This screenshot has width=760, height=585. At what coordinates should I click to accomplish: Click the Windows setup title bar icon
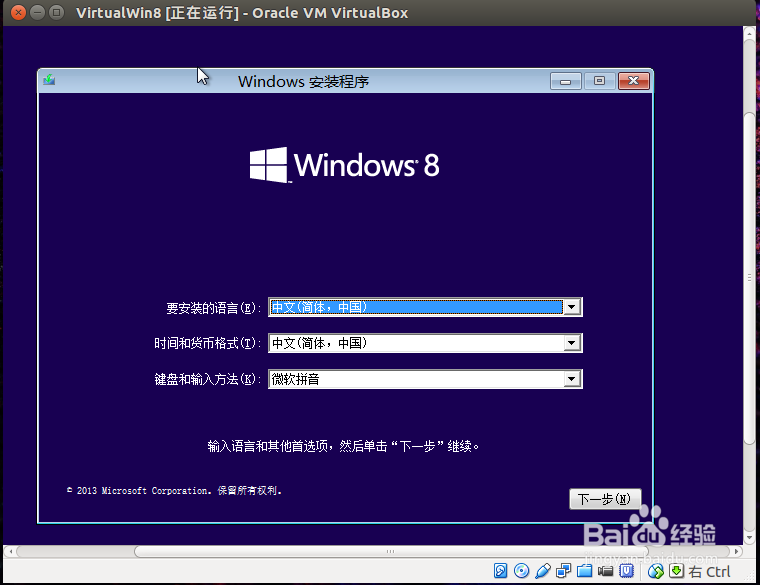pyautogui.click(x=49, y=80)
